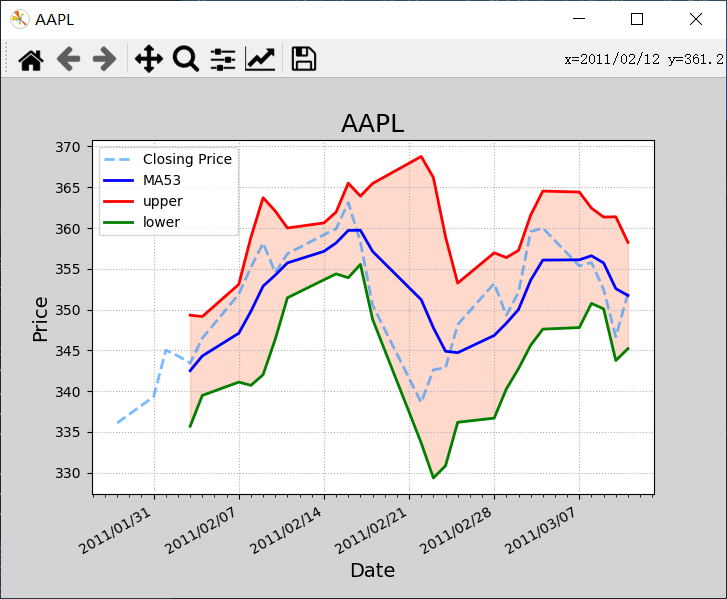Save the figure with floppy disk icon
The width and height of the screenshot is (727, 599).
[304, 59]
